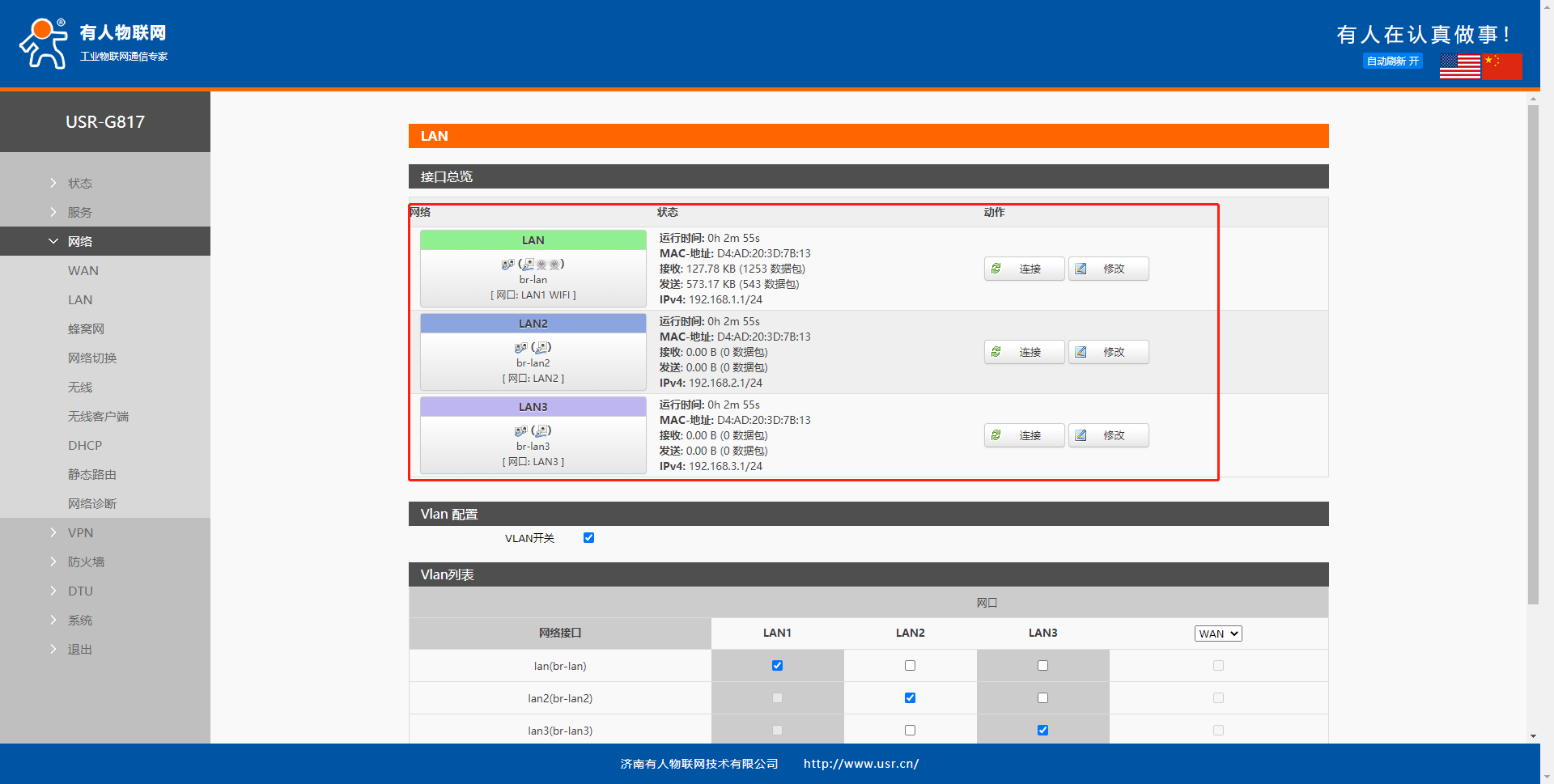Open the WAN port dropdown

1217,634
